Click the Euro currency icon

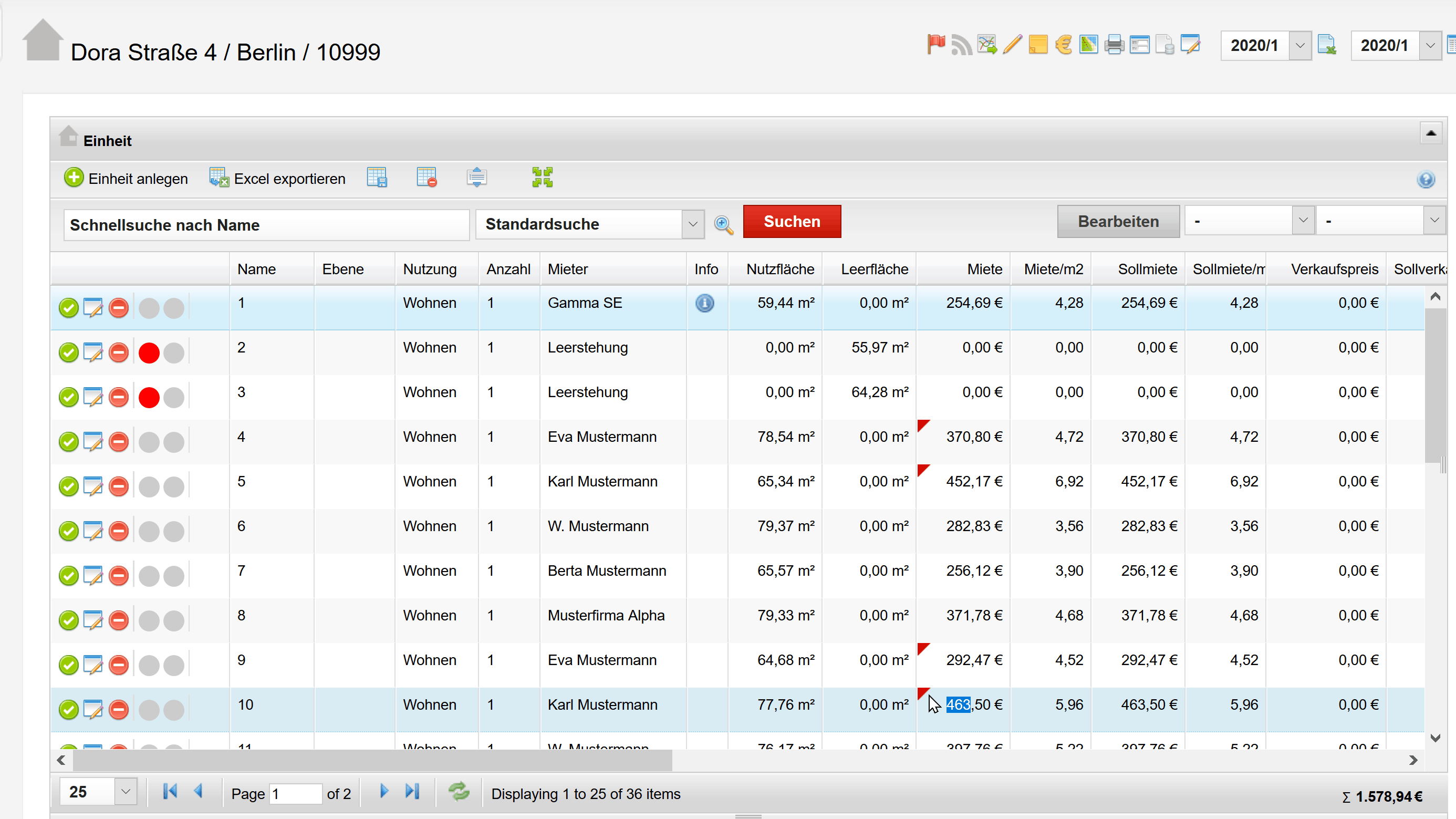[x=1063, y=44]
